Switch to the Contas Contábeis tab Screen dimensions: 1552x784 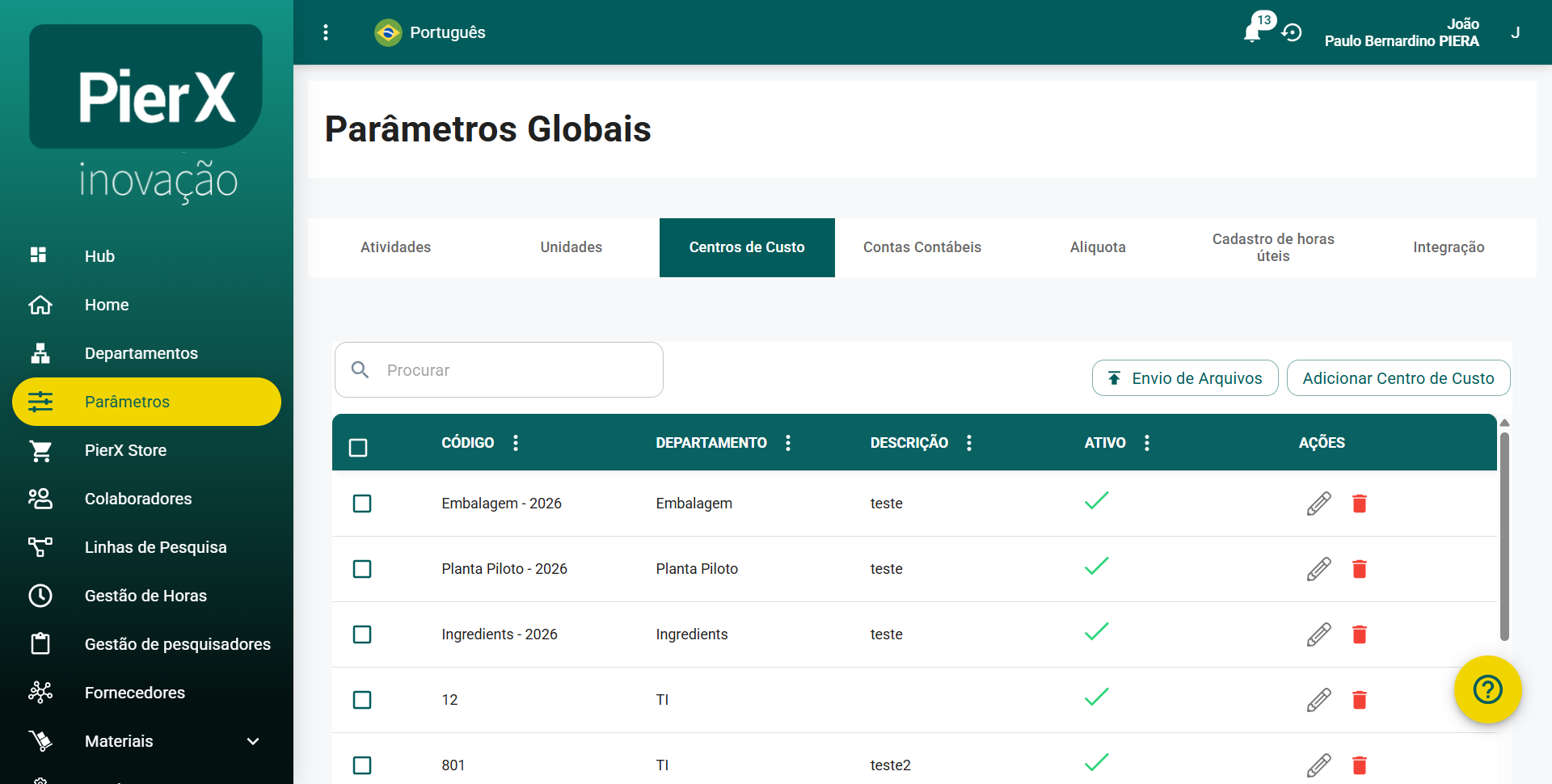tap(921, 247)
